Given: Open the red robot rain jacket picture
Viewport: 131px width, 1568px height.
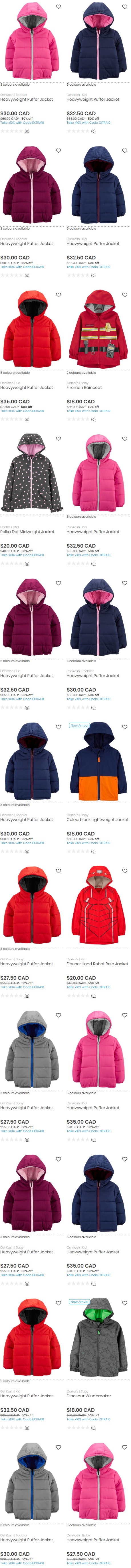Looking at the screenshot, I should click(x=98, y=906).
